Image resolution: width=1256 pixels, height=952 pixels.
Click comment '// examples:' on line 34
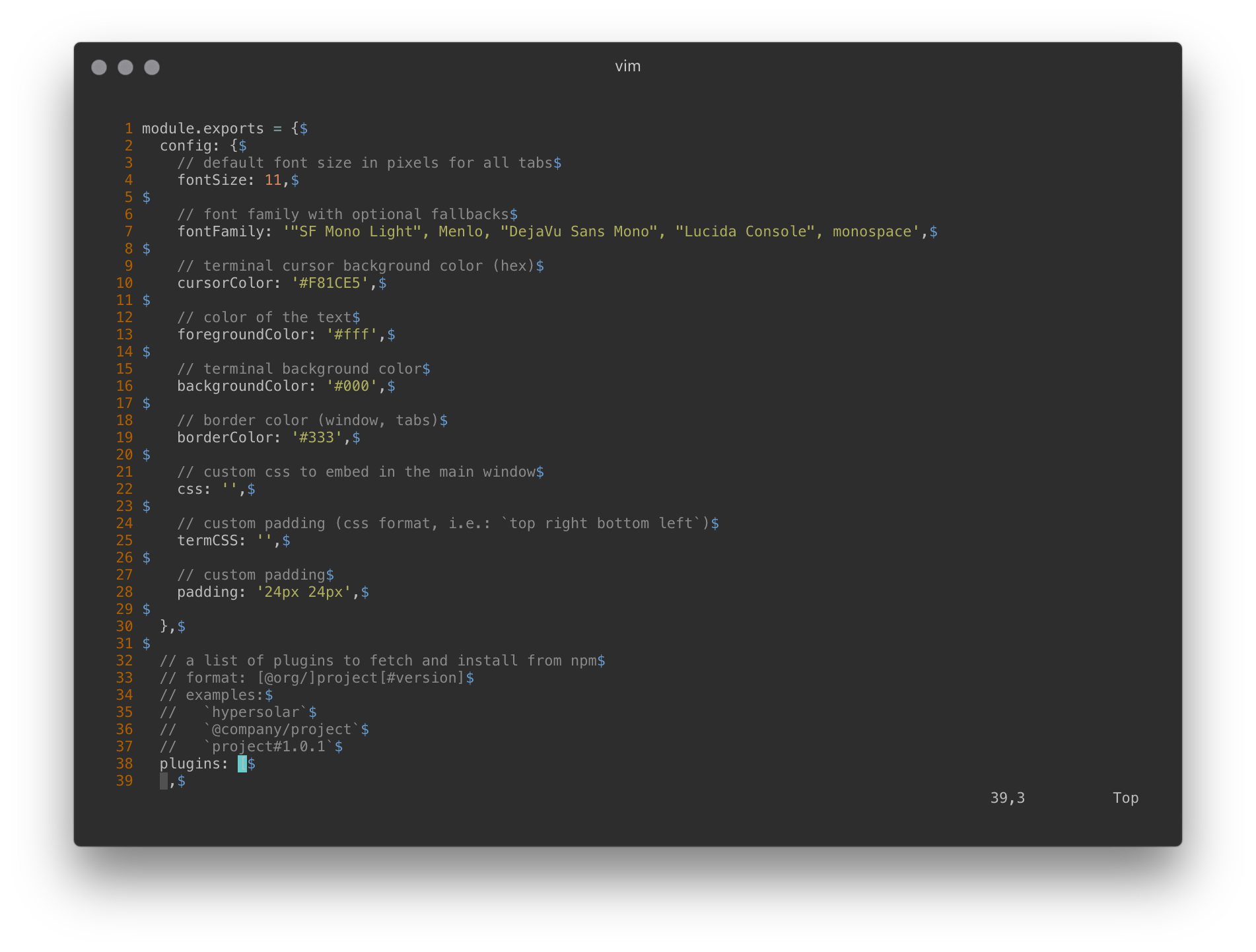(212, 695)
